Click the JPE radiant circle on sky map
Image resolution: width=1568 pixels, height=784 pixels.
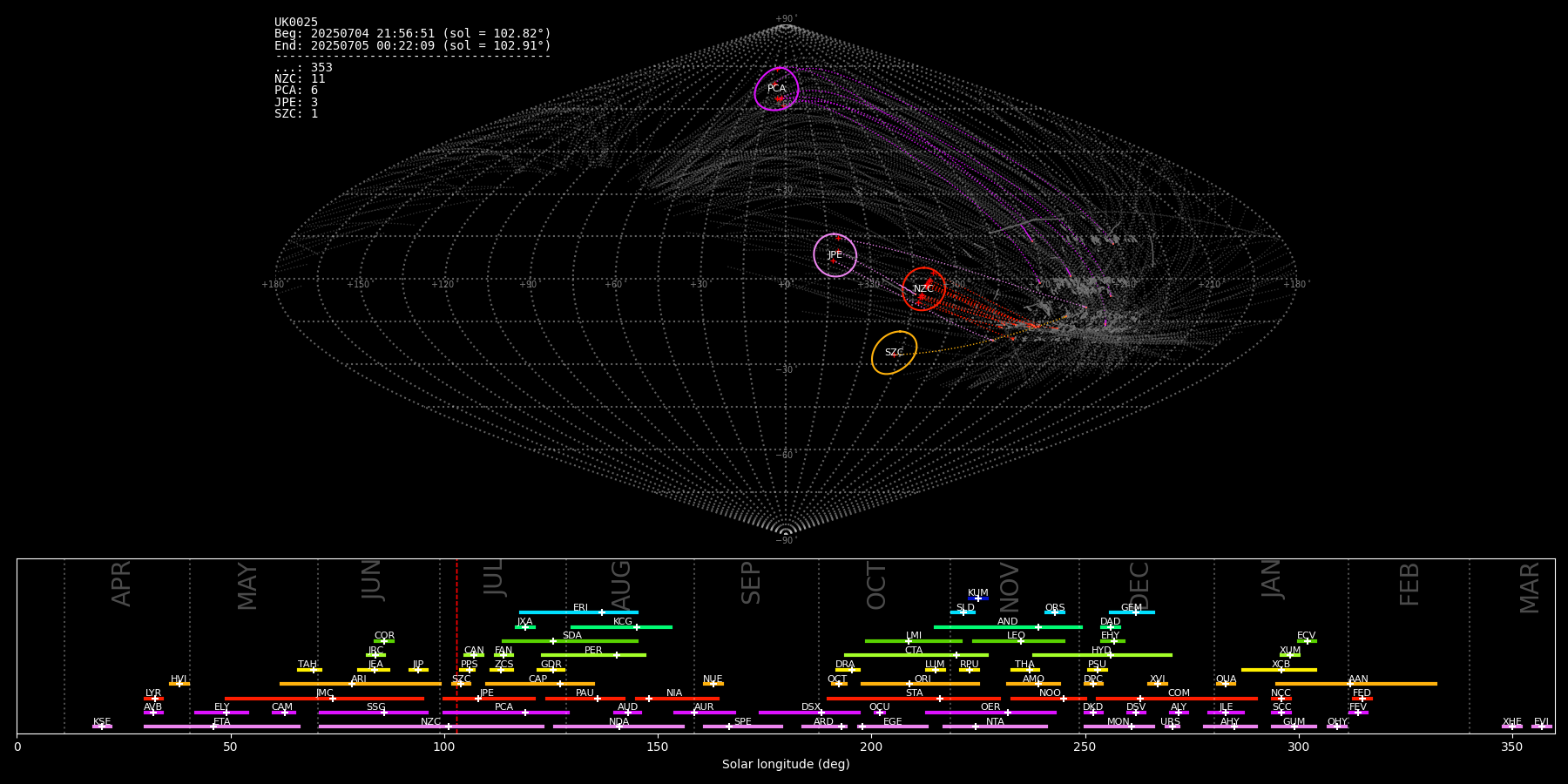point(835,255)
